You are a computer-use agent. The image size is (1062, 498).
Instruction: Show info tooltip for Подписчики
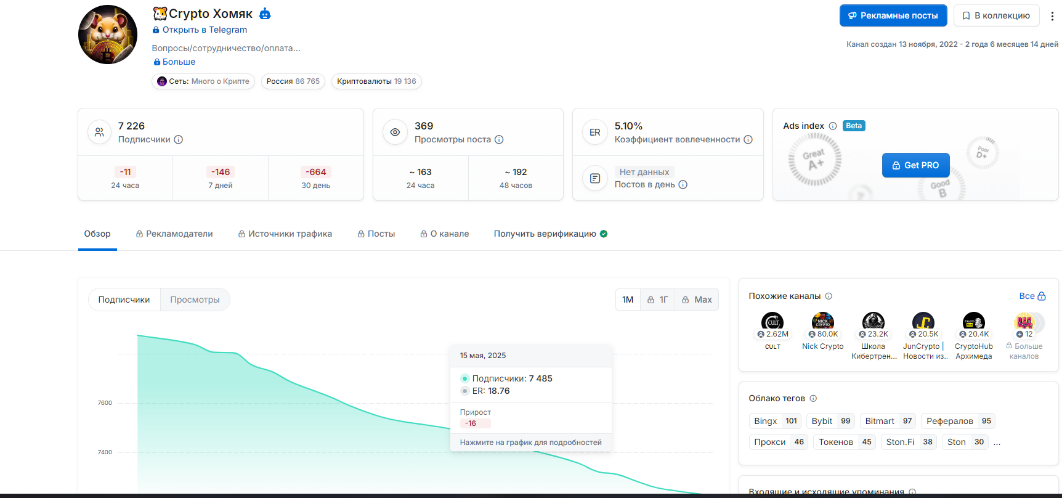point(179,140)
